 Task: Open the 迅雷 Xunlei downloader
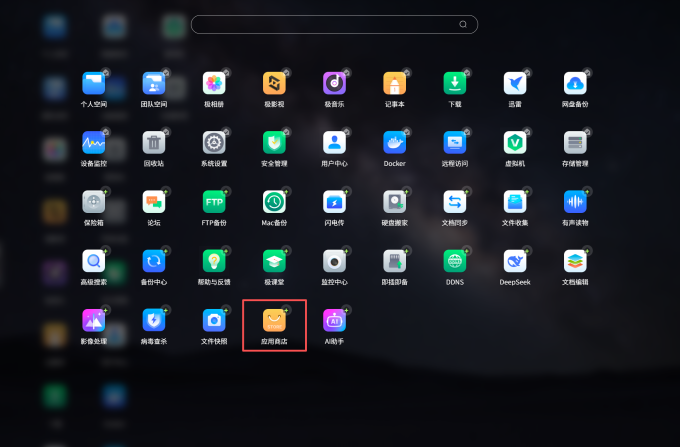pos(515,83)
